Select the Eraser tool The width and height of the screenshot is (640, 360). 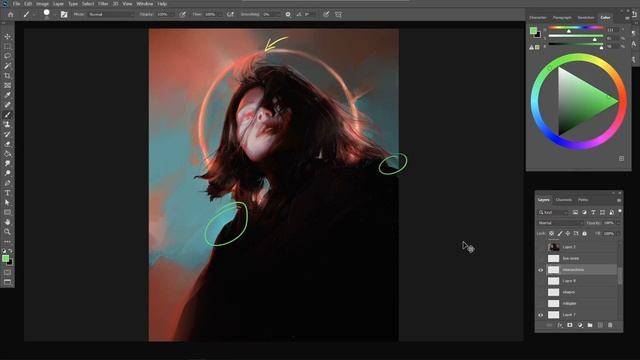(7, 144)
